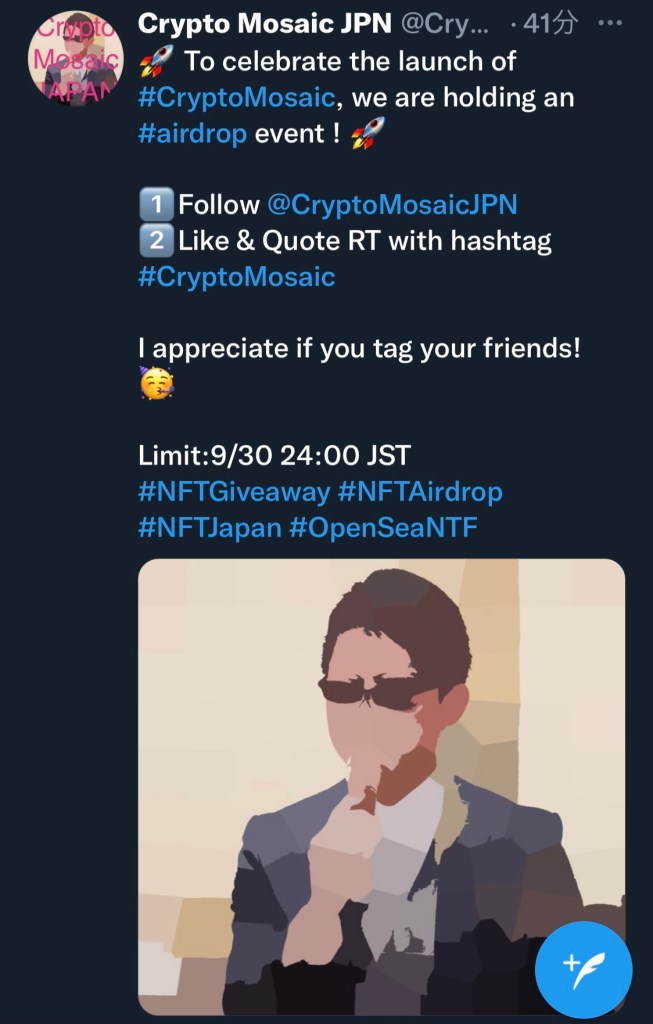The image size is (653, 1024).
Task: Tap 'Like & Quote RT with hashtag' text
Action: pos(365,241)
